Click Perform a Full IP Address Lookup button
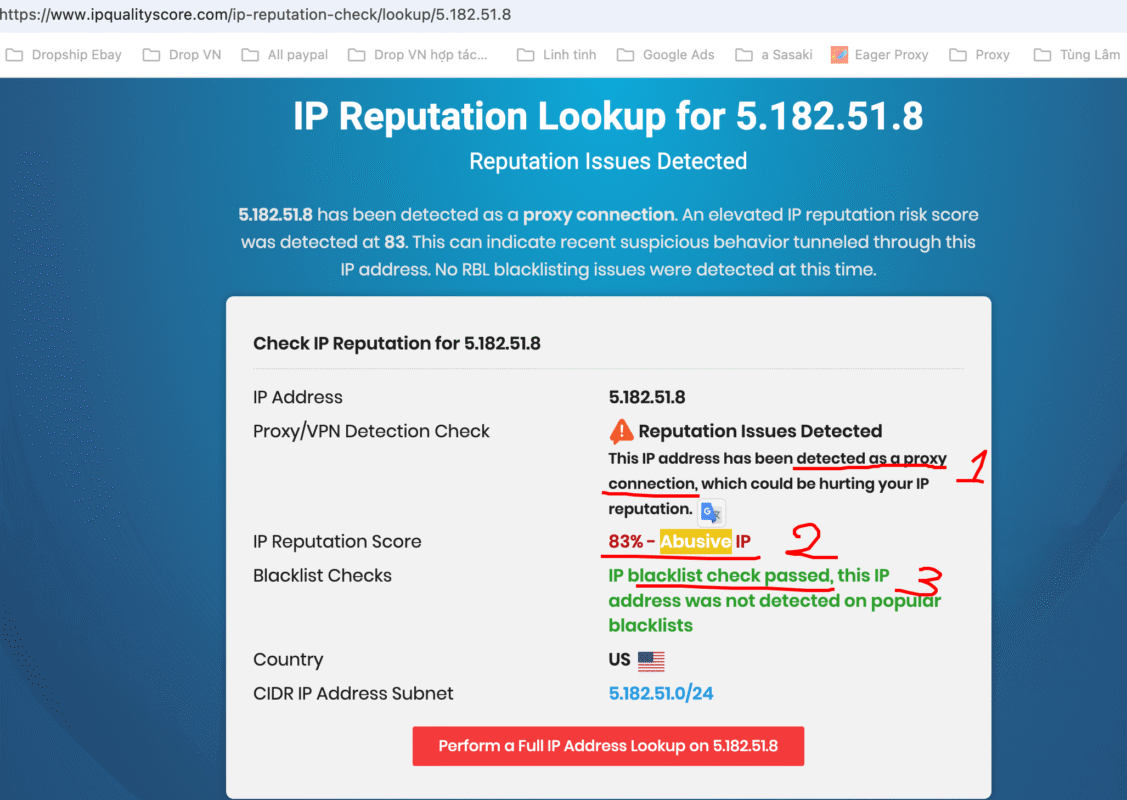 point(608,746)
